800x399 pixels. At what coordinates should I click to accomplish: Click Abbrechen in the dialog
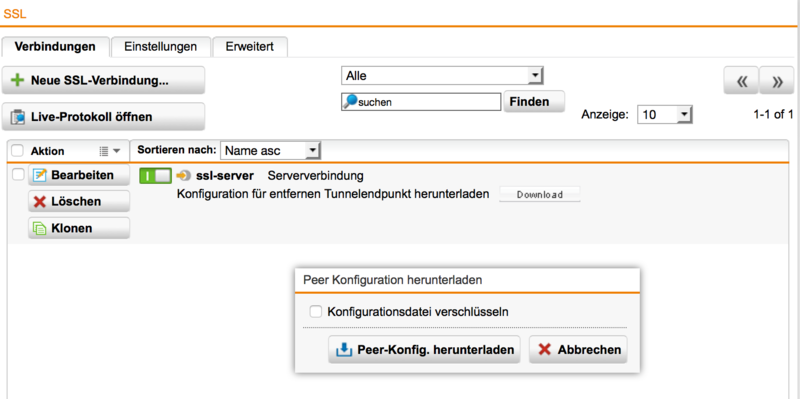tap(578, 350)
